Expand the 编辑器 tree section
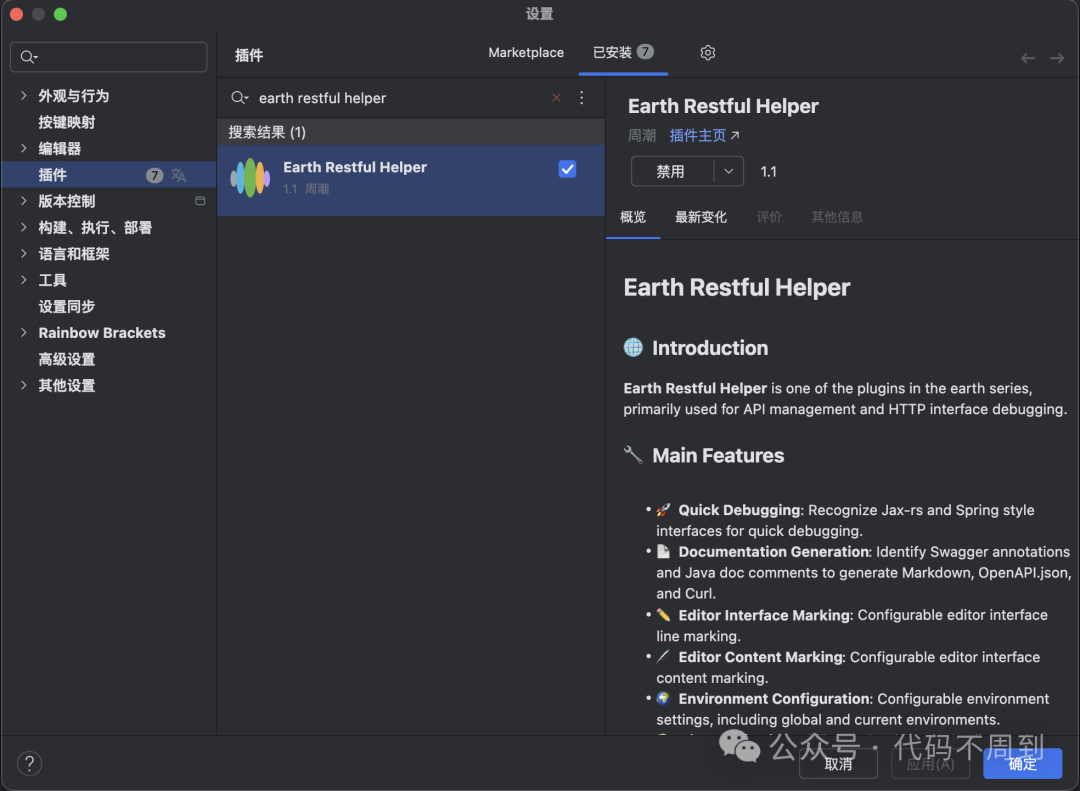Viewport: 1080px width, 791px height. click(23, 148)
